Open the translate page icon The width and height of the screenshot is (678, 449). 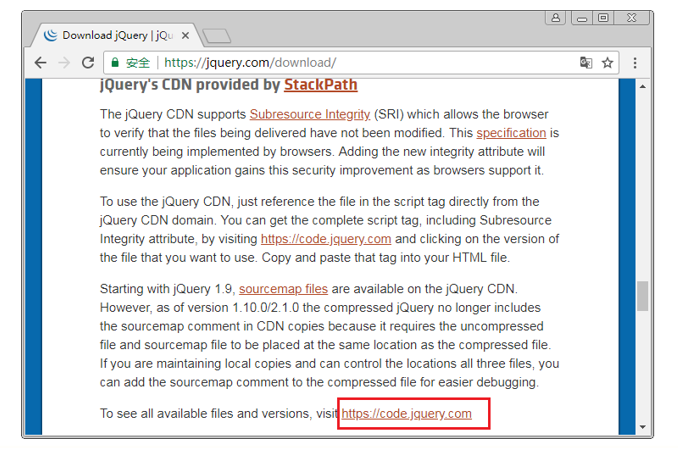pos(586,63)
